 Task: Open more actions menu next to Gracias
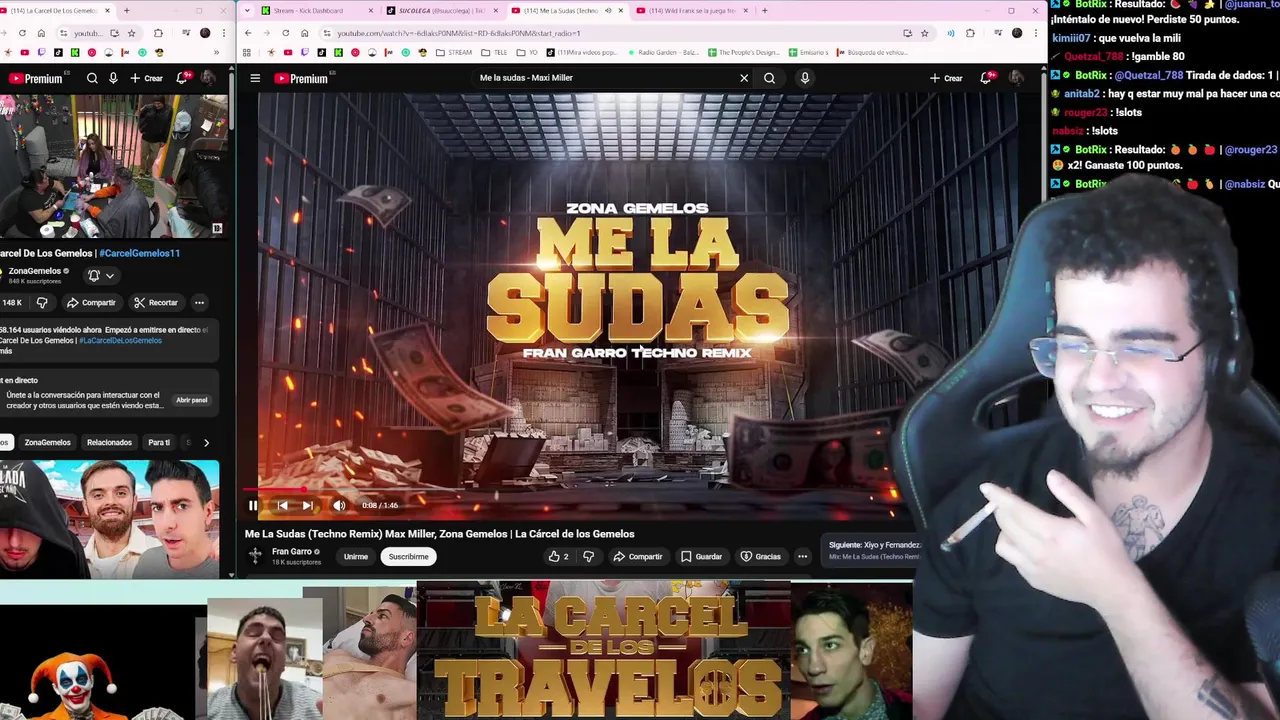click(x=802, y=556)
